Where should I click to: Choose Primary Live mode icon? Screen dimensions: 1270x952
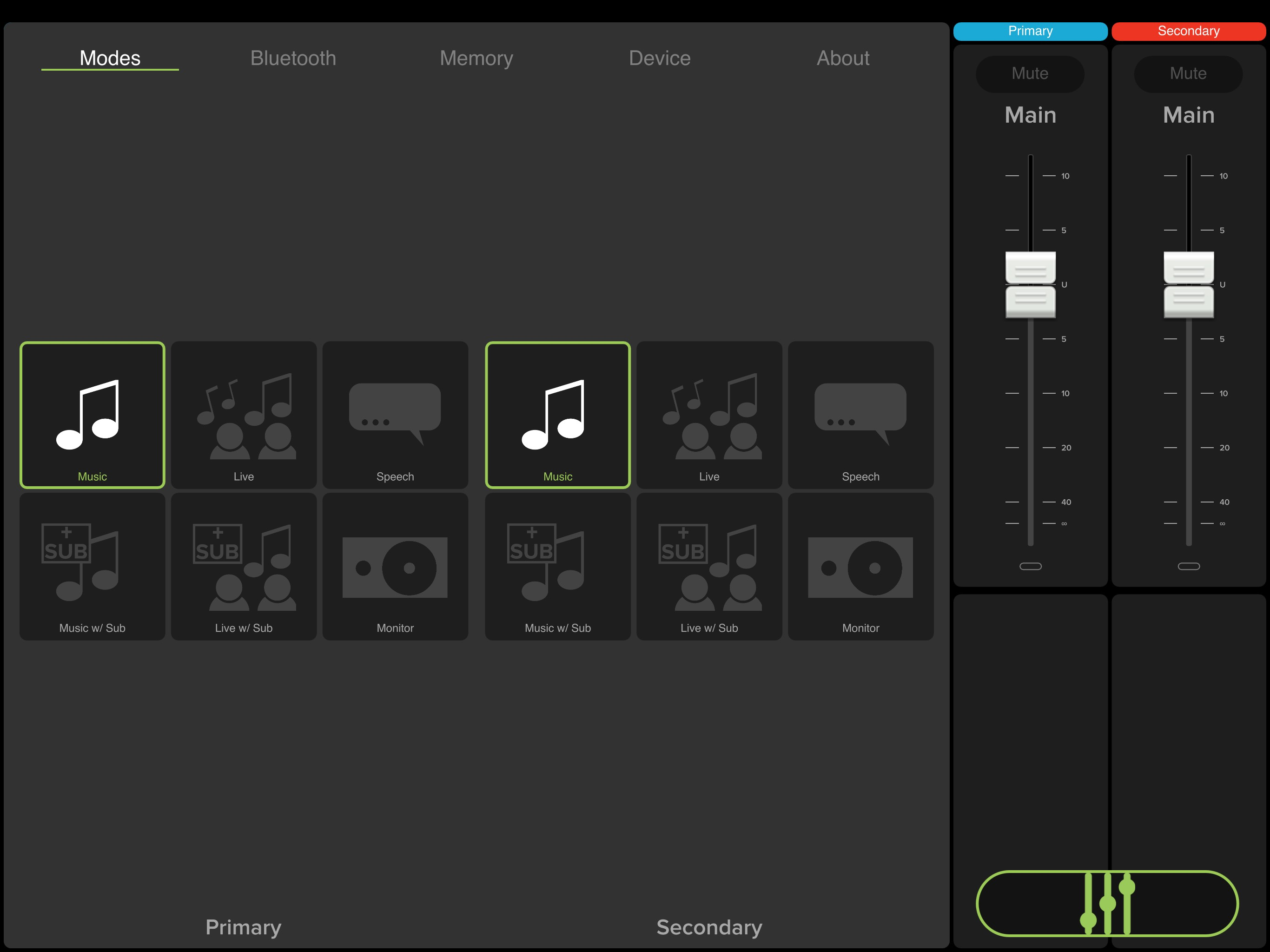tap(244, 415)
